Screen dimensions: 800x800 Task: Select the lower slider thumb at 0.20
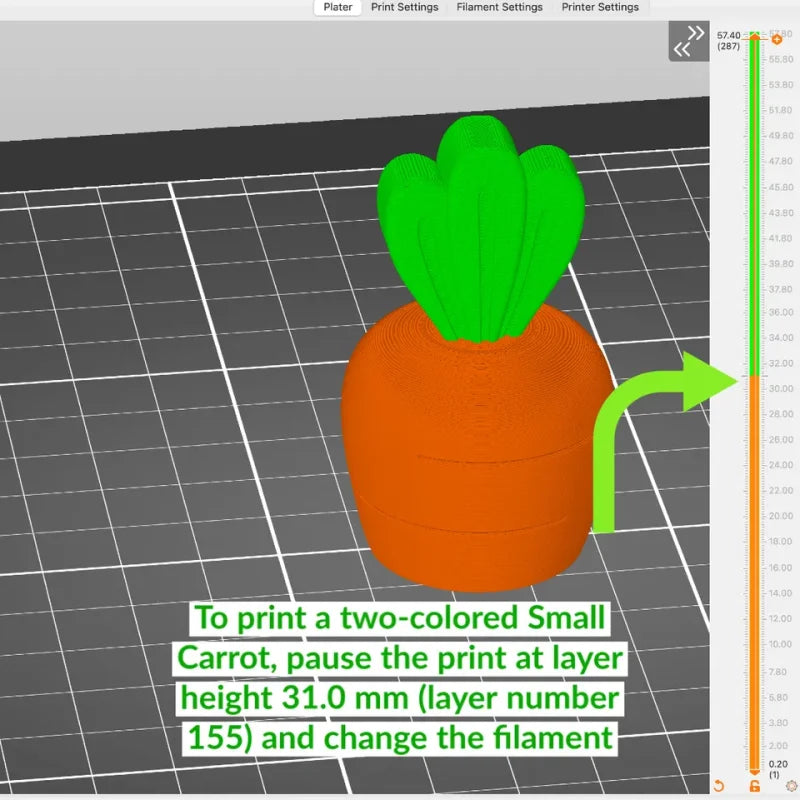tap(755, 772)
